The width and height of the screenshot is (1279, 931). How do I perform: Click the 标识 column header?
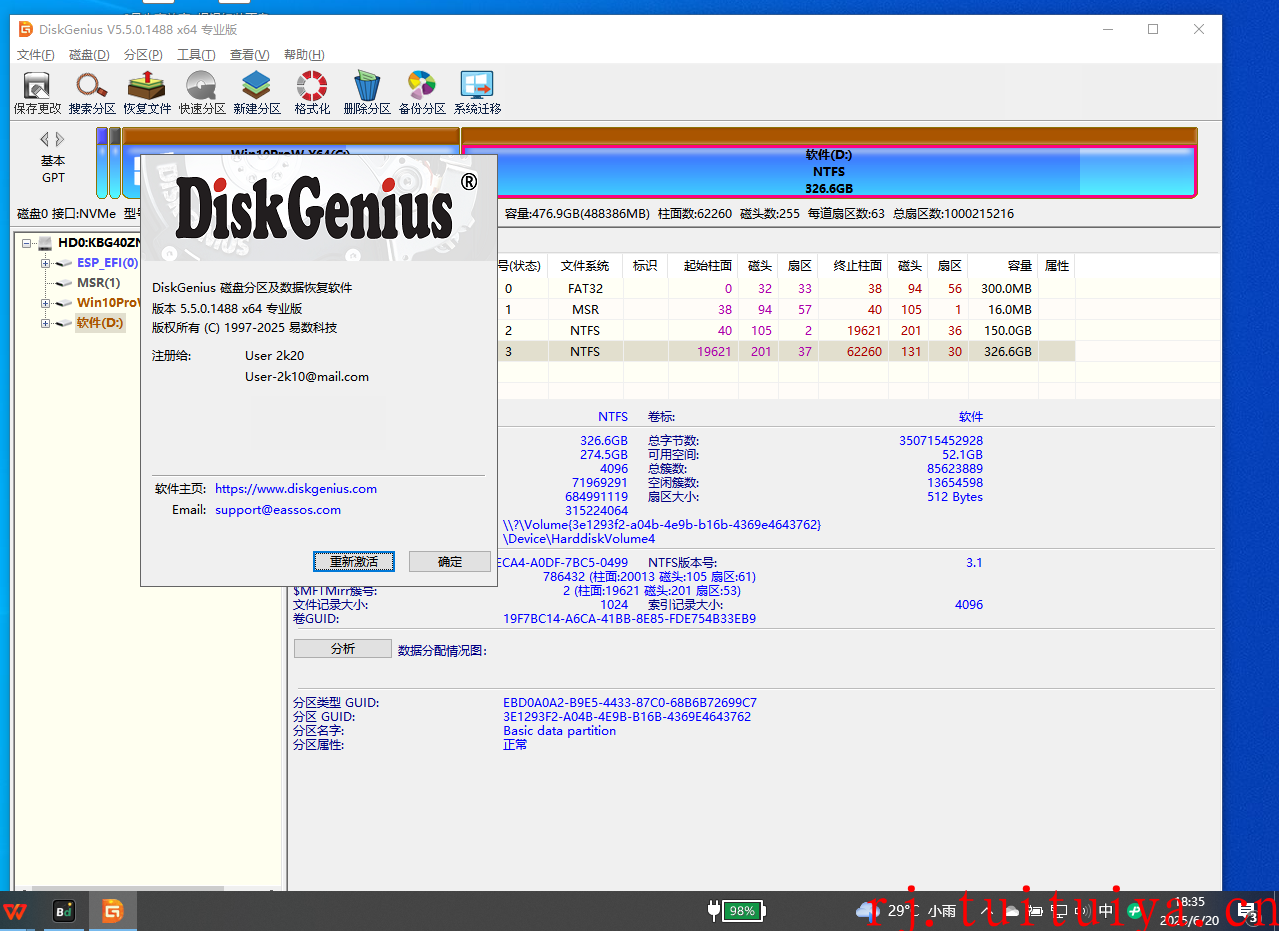coord(645,266)
